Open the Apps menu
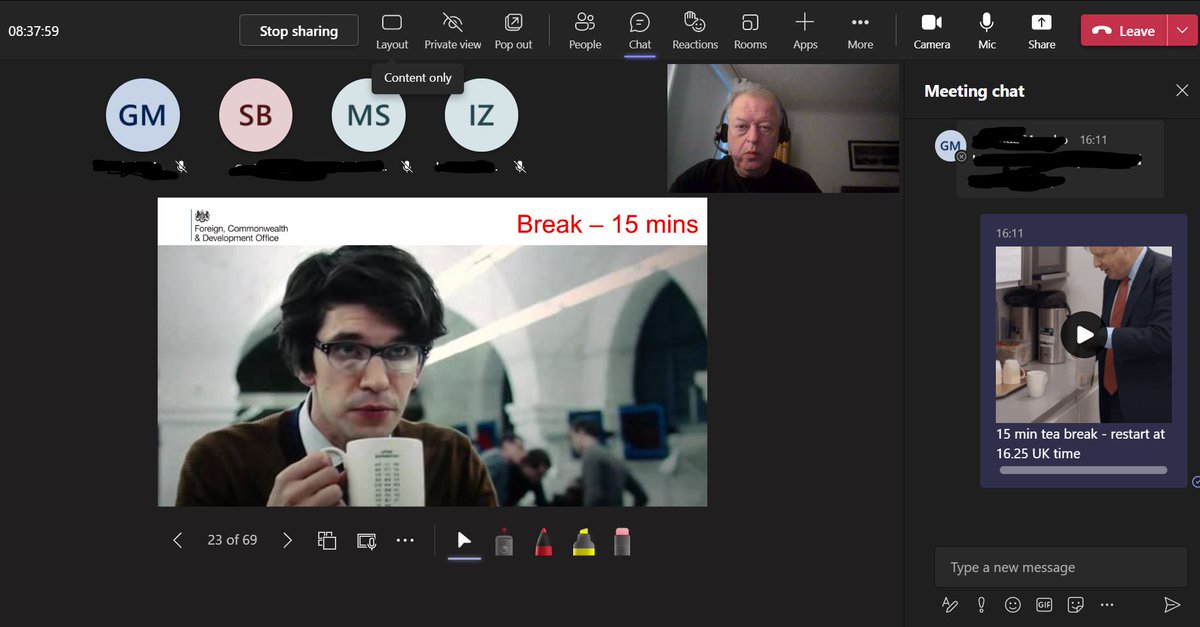The image size is (1200, 627). point(805,31)
